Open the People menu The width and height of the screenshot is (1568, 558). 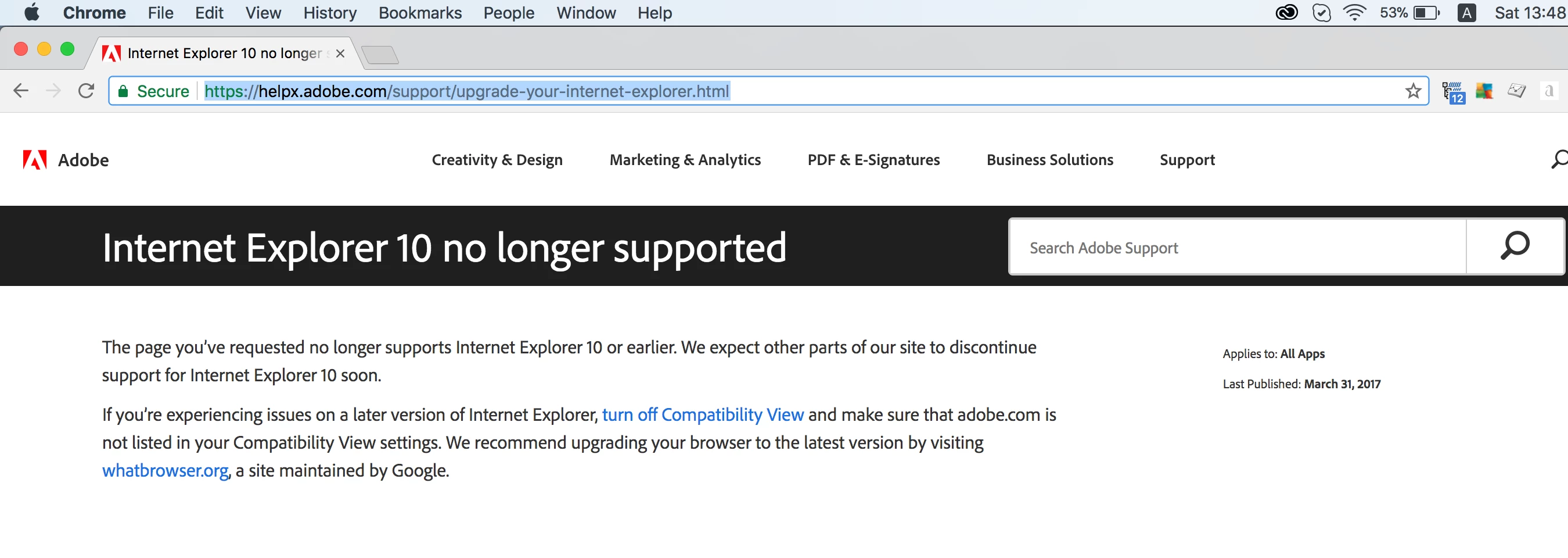[509, 13]
